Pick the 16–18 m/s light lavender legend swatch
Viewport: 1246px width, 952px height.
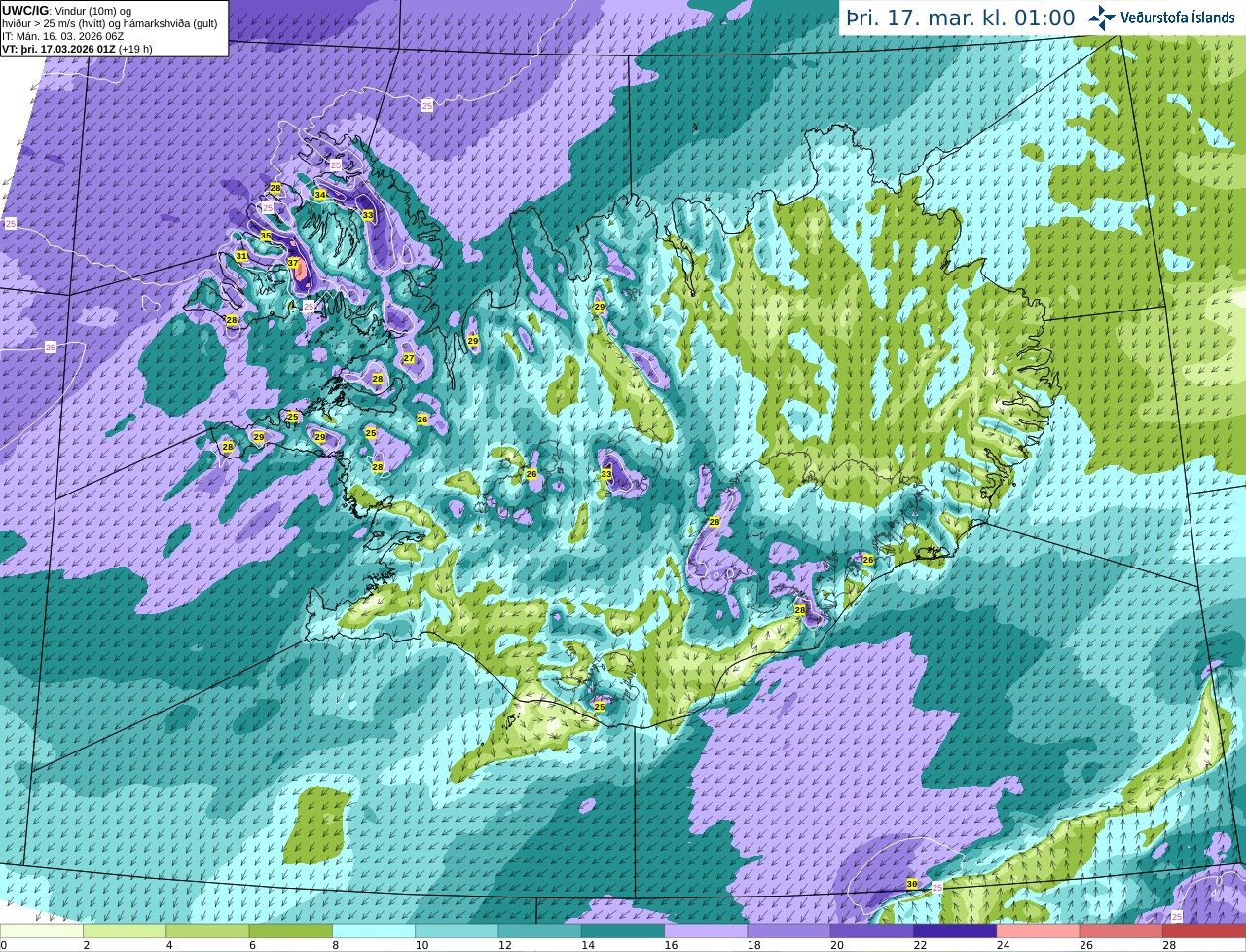point(706,932)
